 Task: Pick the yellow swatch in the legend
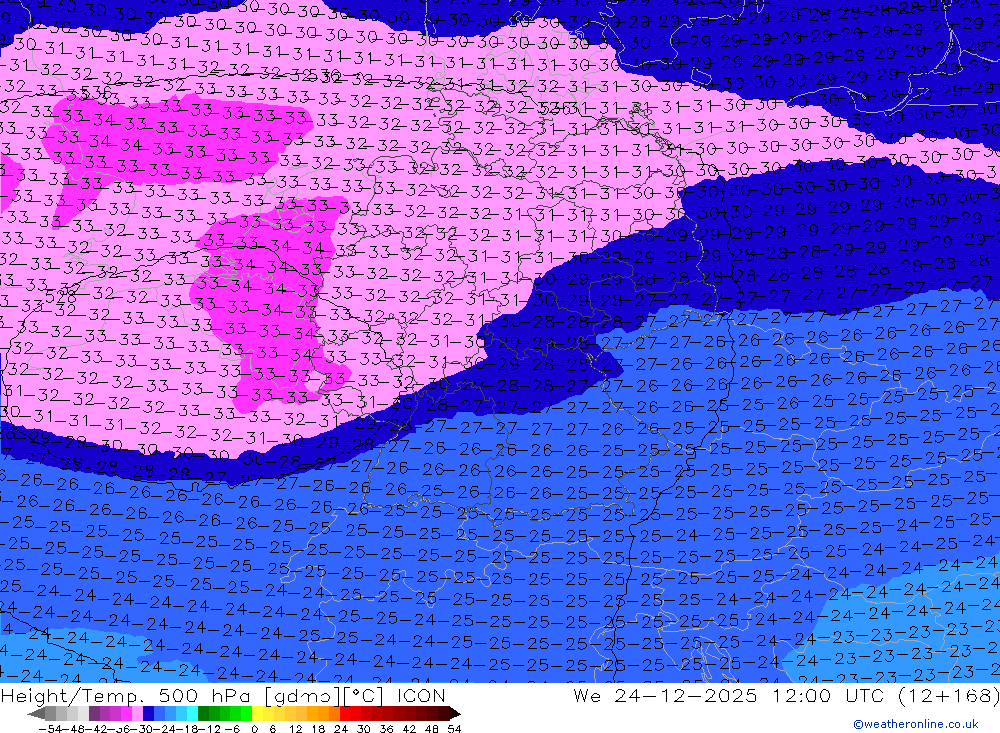tap(258, 714)
